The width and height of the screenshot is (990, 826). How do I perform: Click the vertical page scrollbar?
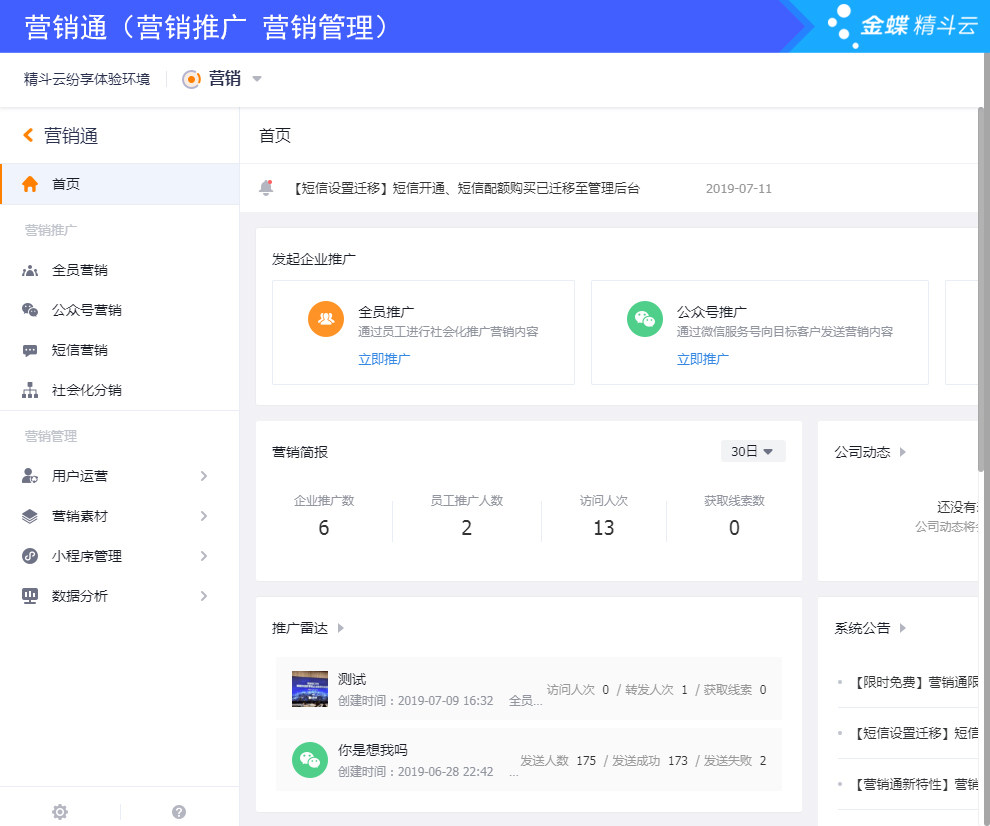[981, 289]
